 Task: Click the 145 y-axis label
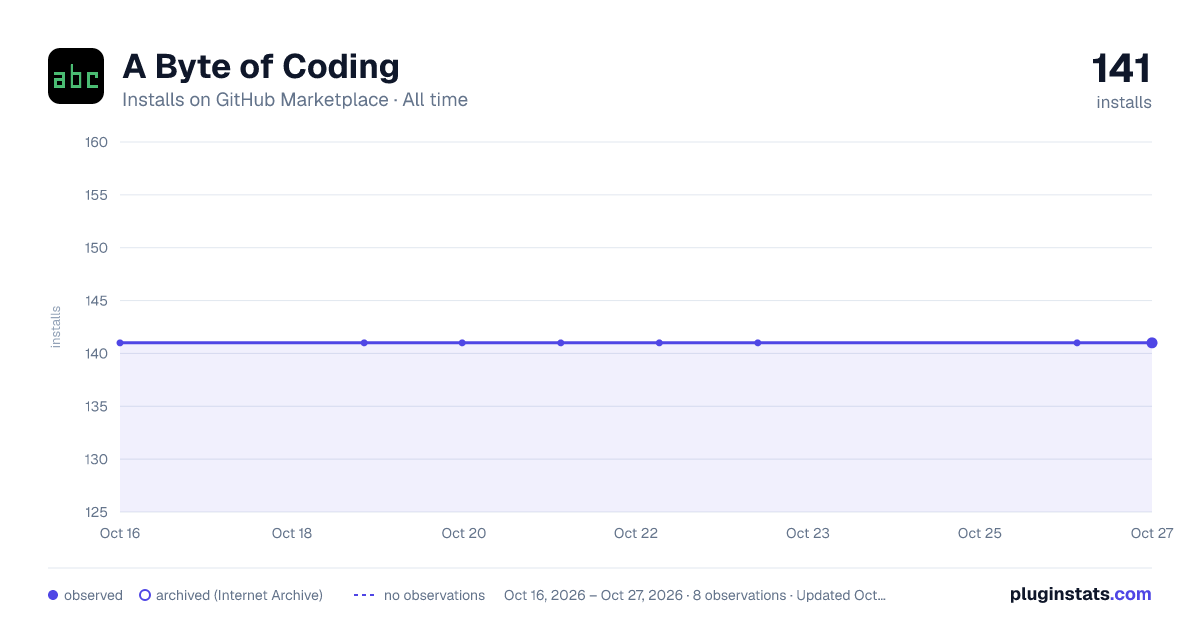pos(97,301)
